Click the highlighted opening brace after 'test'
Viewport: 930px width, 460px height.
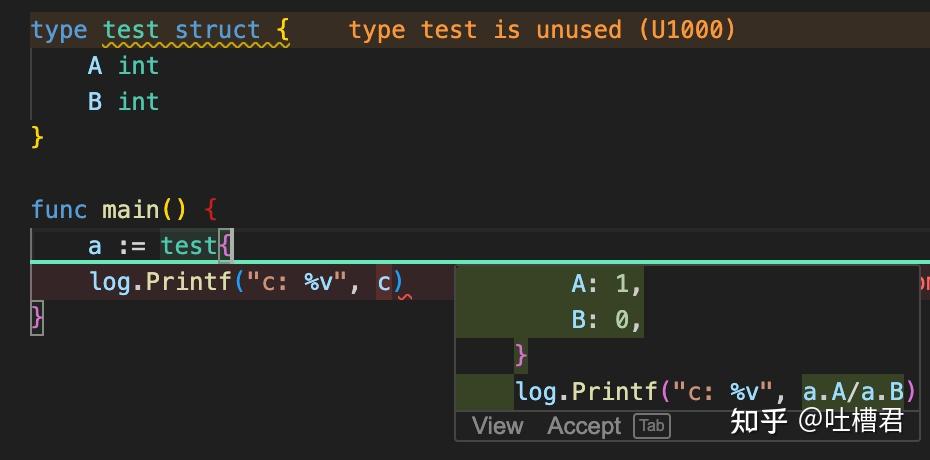pos(226,245)
